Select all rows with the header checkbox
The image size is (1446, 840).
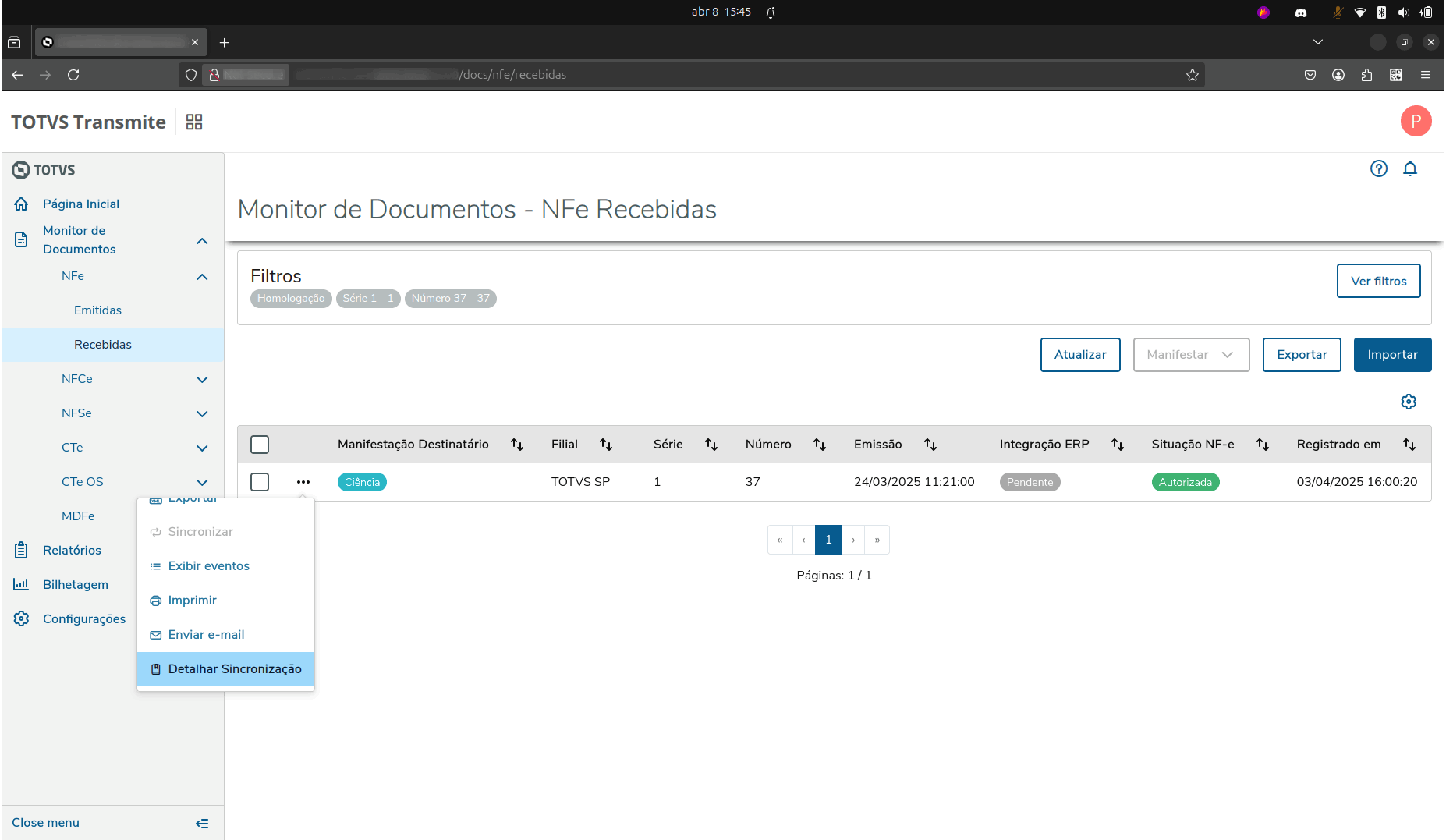coord(260,445)
